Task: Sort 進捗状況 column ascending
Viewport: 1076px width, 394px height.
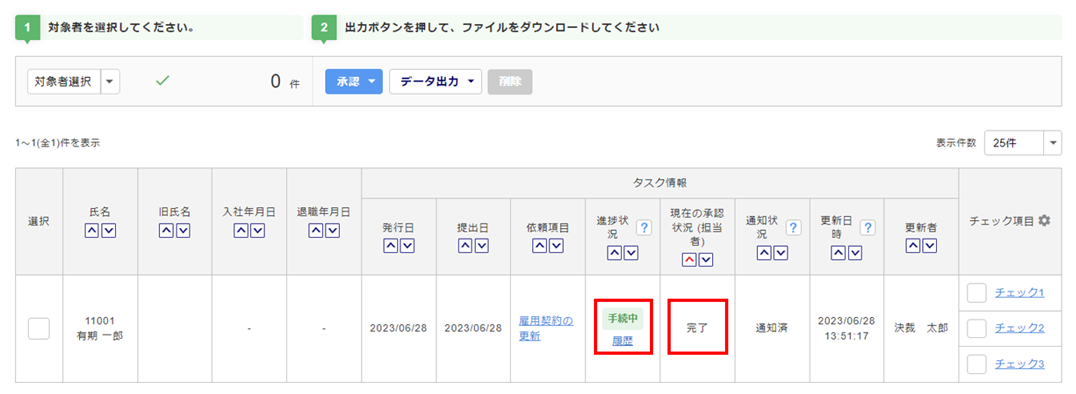Action: [x=615, y=253]
